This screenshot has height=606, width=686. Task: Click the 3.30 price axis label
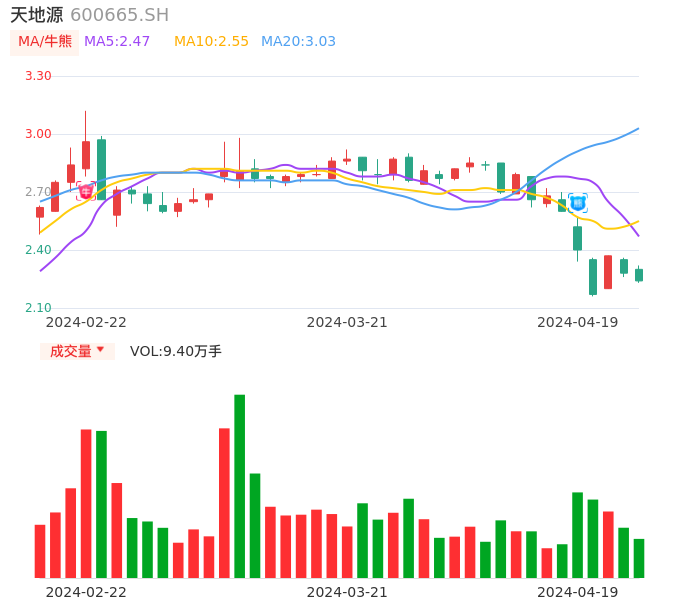38,76
